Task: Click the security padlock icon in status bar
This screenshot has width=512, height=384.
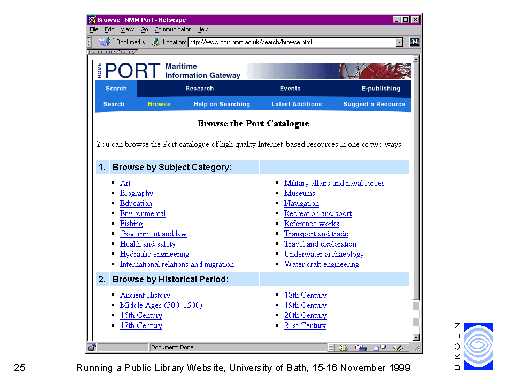Action: click(92, 348)
